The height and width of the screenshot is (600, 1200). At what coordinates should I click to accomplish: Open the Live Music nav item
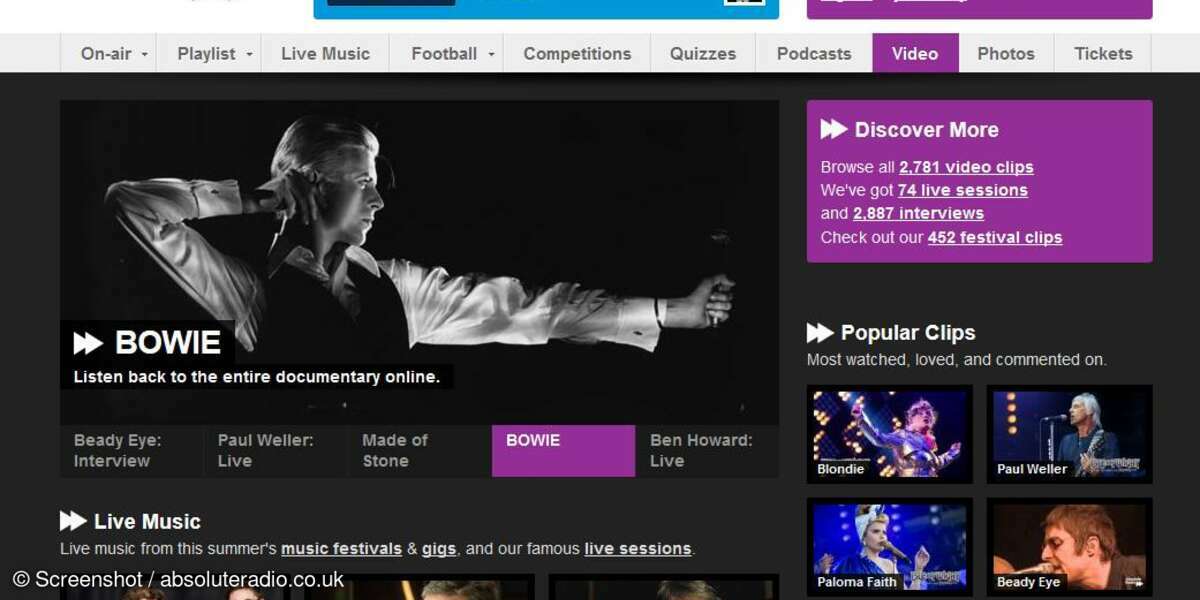tap(325, 54)
